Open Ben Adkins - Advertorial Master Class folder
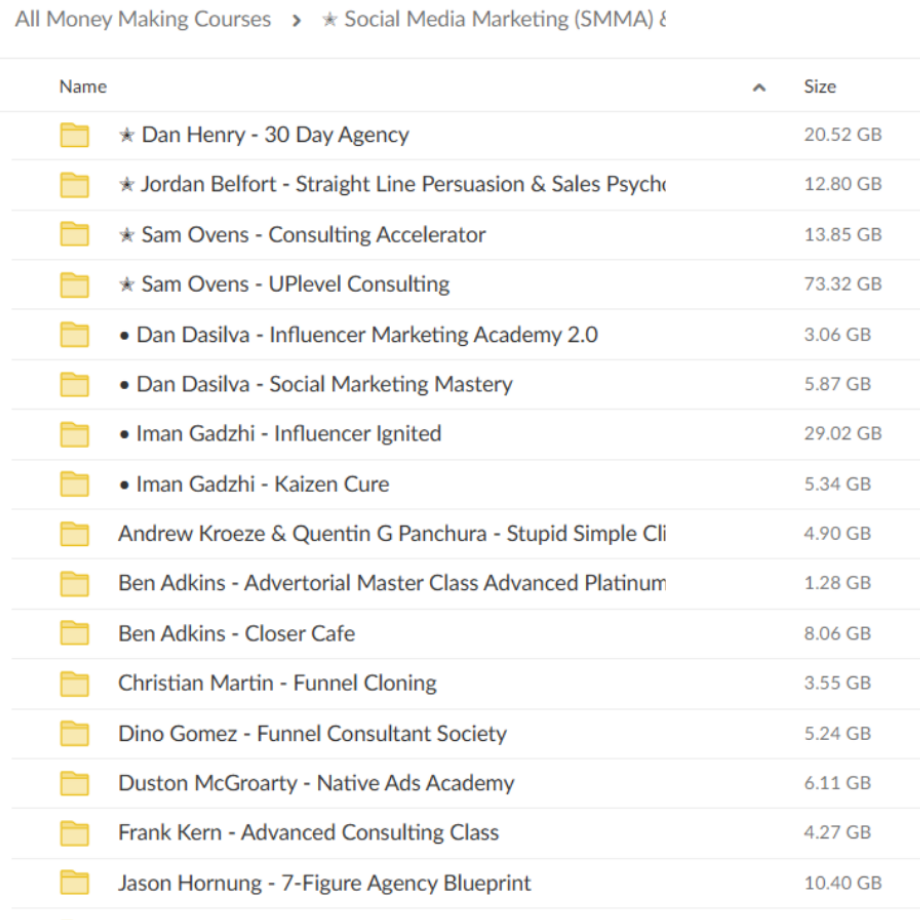The height and width of the screenshot is (920, 920). pyautogui.click(x=391, y=583)
